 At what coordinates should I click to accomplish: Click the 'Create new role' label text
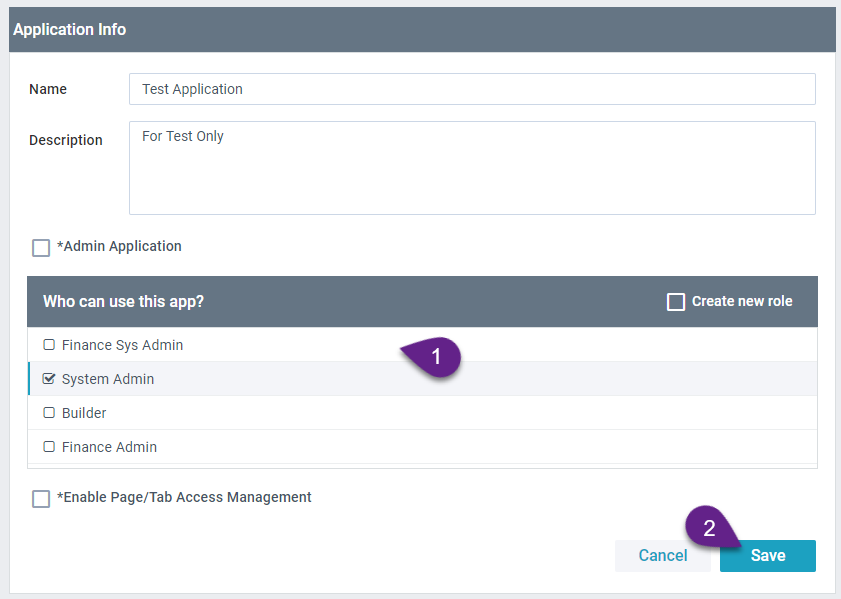742,301
